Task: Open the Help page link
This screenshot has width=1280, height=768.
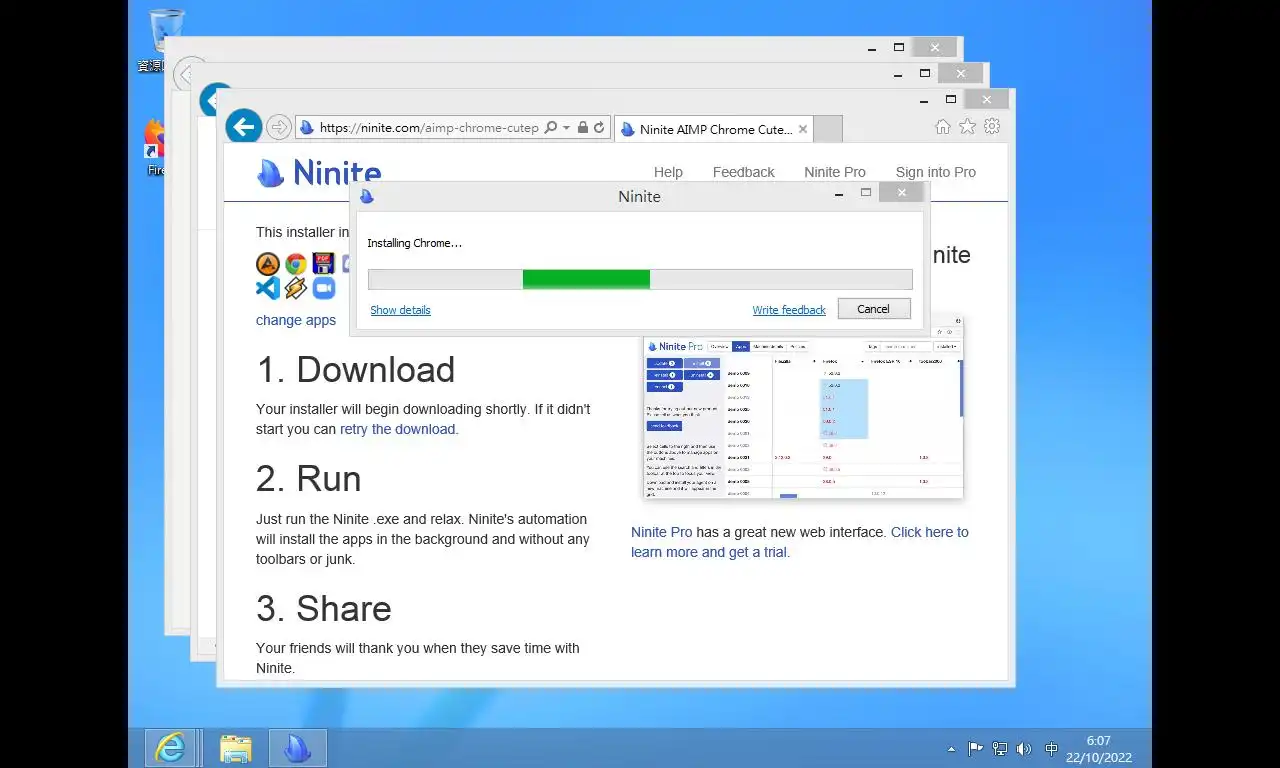Action: point(668,172)
